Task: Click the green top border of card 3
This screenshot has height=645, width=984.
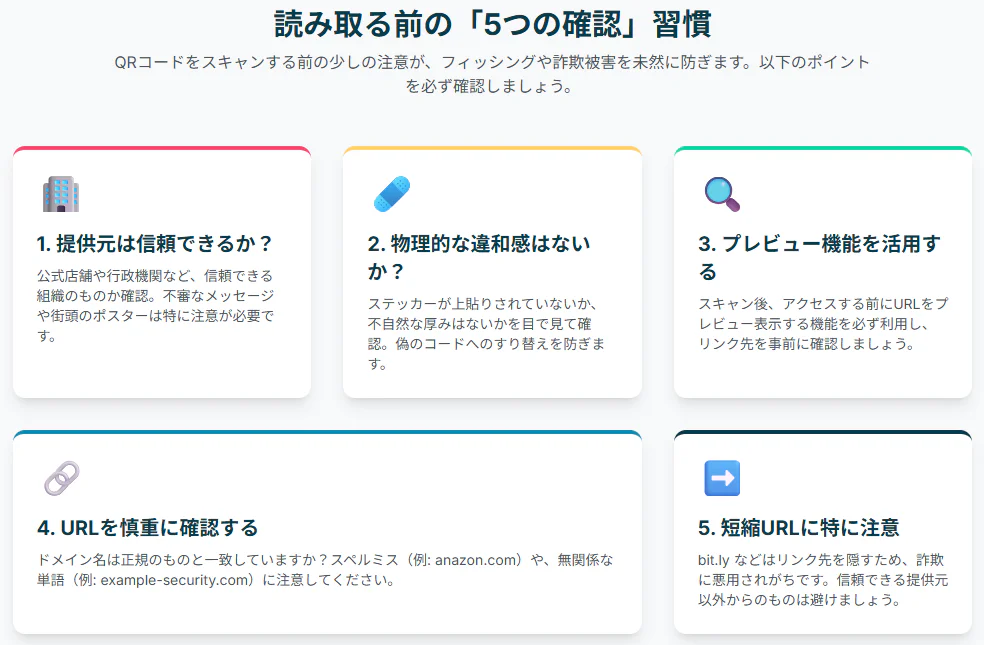Action: (x=822, y=148)
